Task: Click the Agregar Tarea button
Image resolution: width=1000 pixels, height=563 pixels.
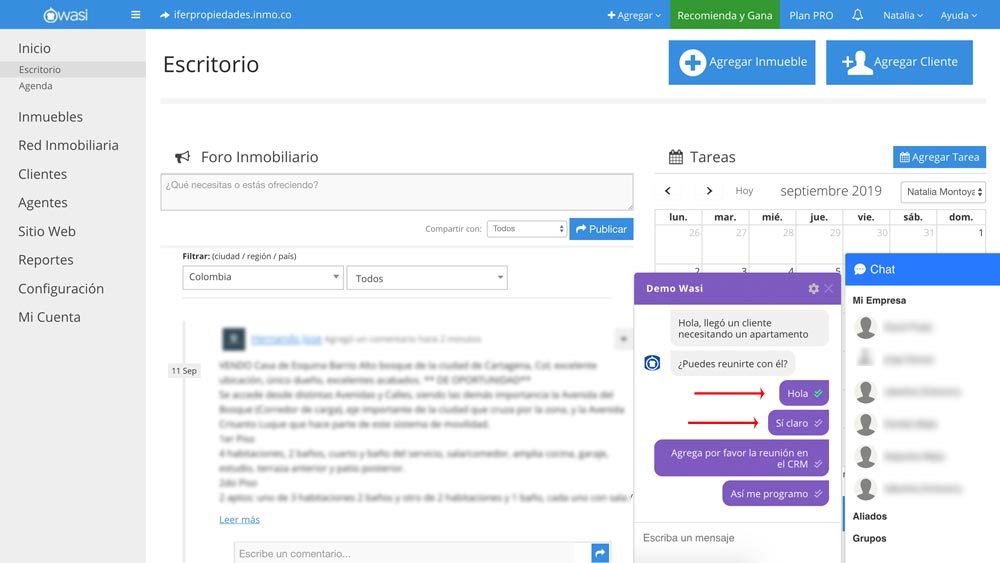Action: 939,157
